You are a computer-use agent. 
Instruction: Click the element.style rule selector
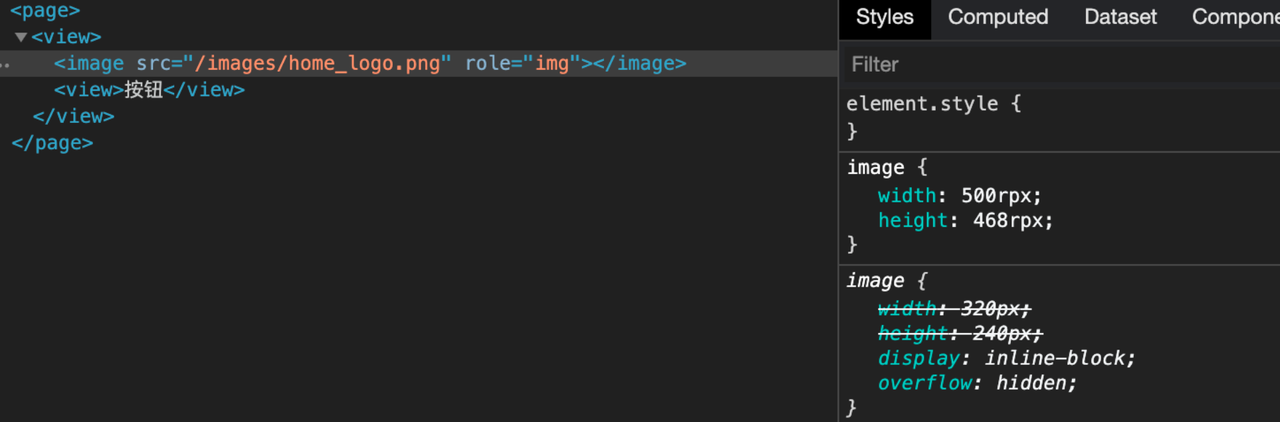[922, 103]
